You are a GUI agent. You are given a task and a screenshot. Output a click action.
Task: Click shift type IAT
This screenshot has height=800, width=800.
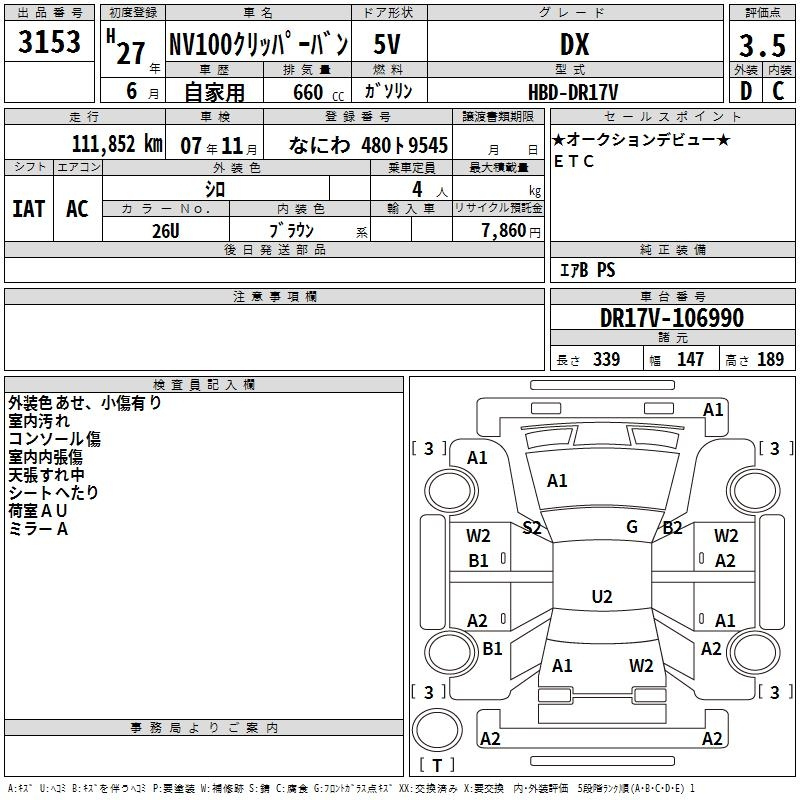29,209
